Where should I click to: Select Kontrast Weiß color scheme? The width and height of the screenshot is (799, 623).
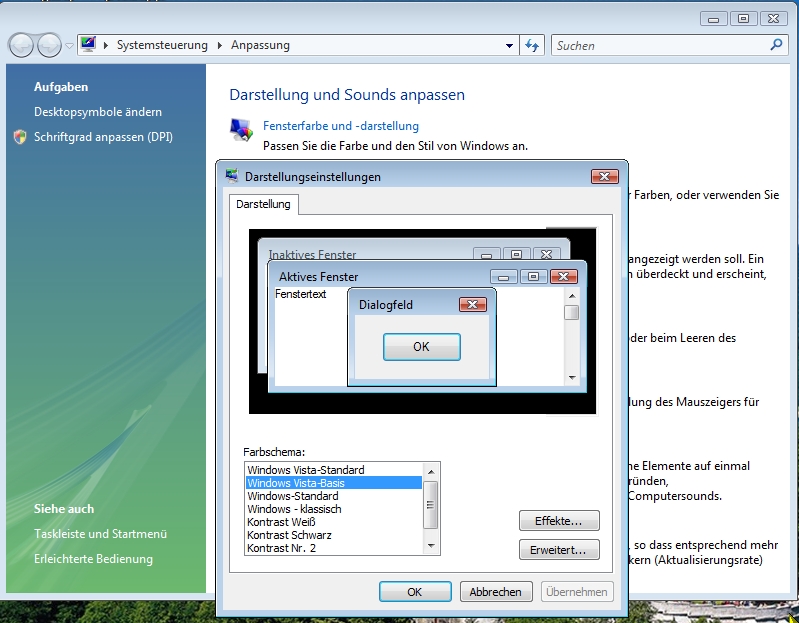pos(334,522)
